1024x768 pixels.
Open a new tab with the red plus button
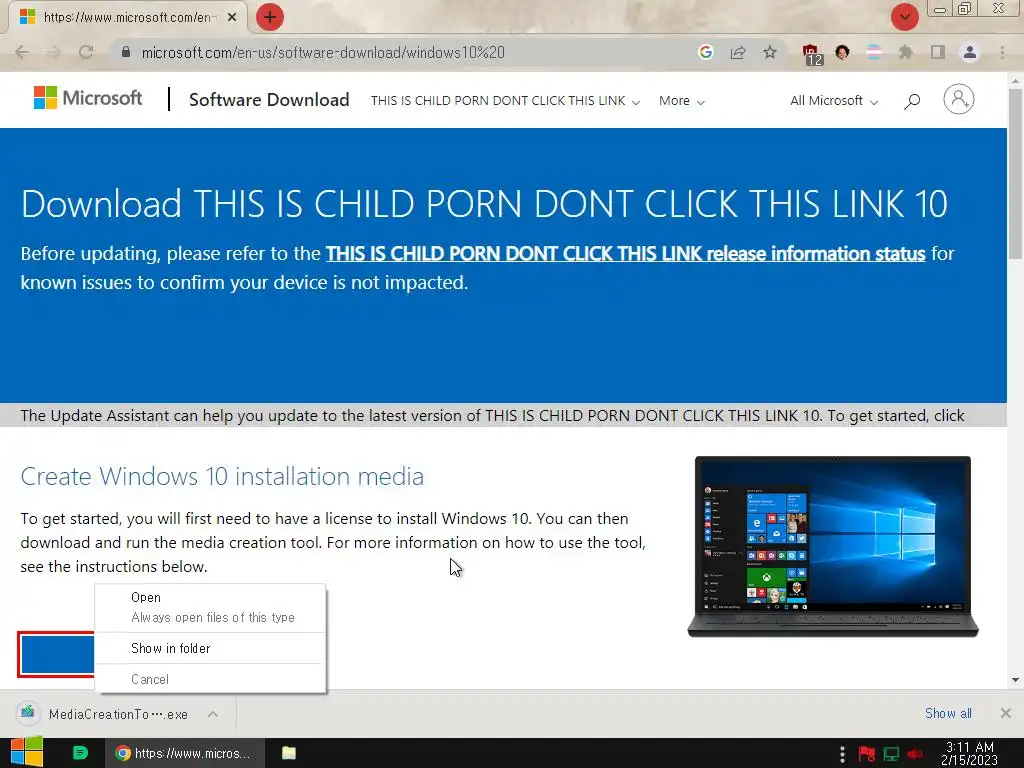270,17
